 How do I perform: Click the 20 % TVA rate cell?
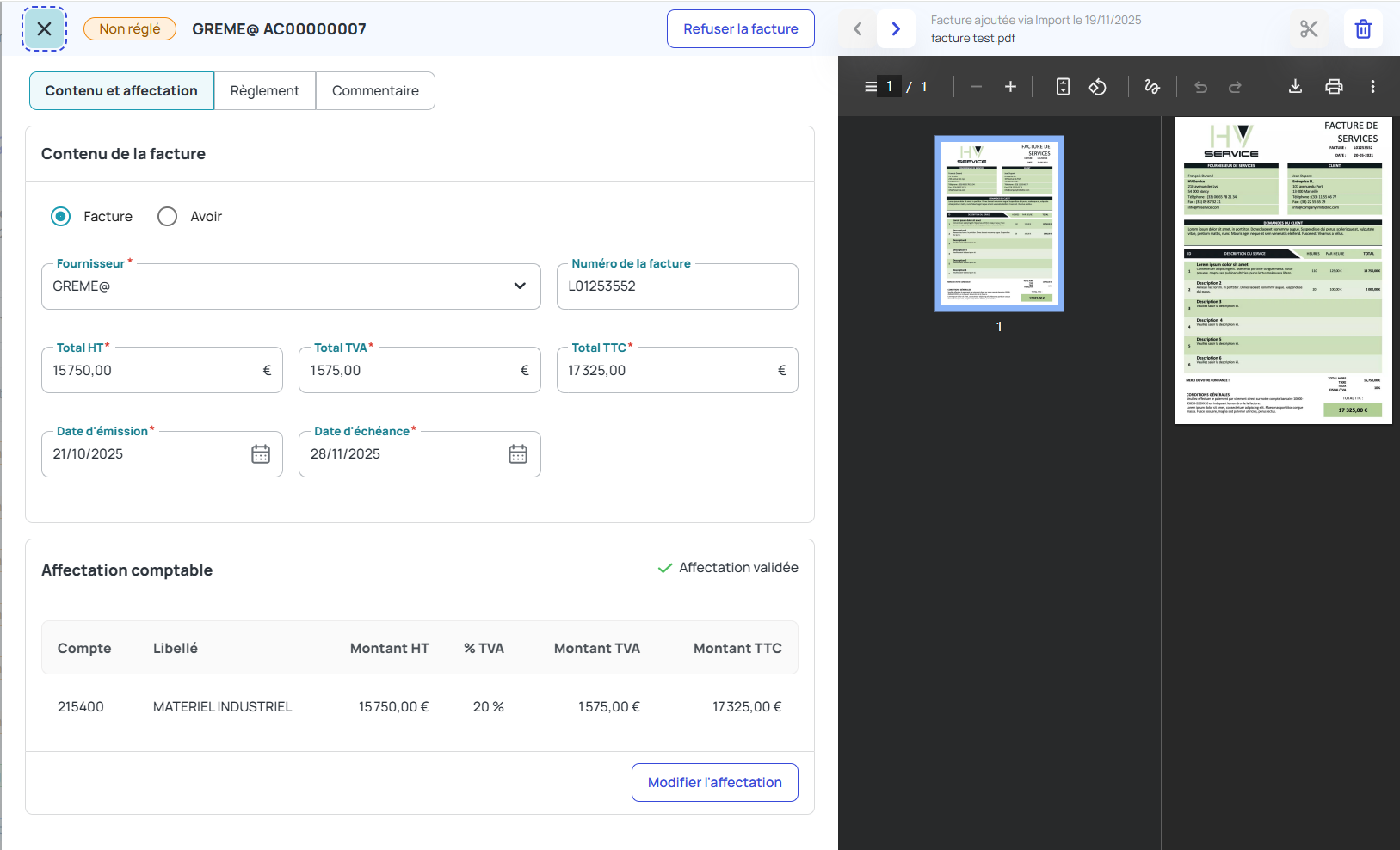pos(489,706)
